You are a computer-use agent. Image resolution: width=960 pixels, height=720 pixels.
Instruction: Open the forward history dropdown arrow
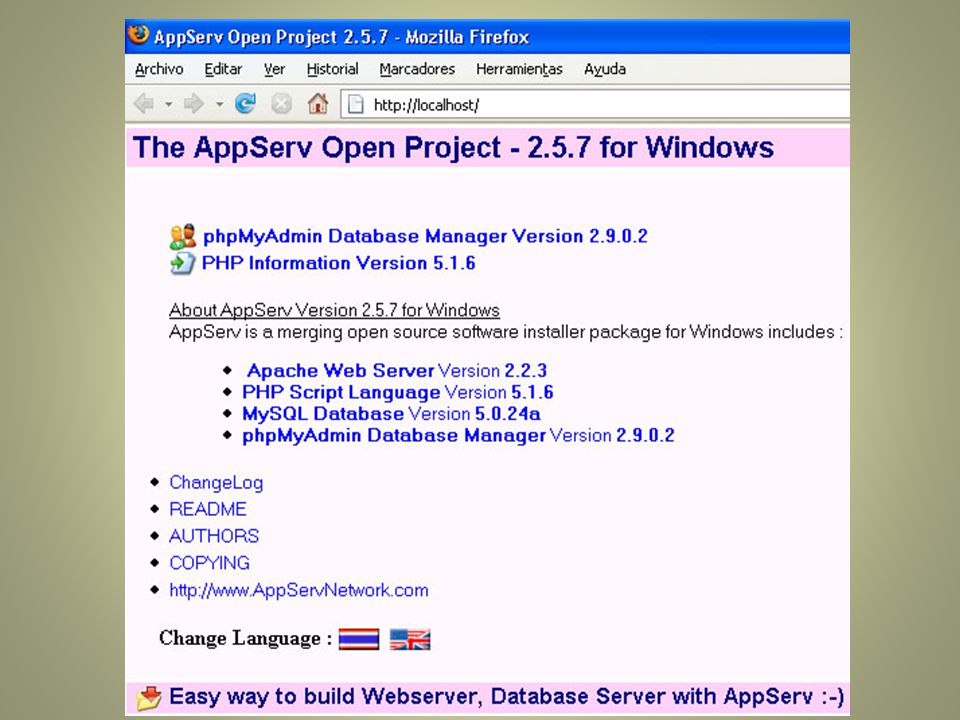219,105
